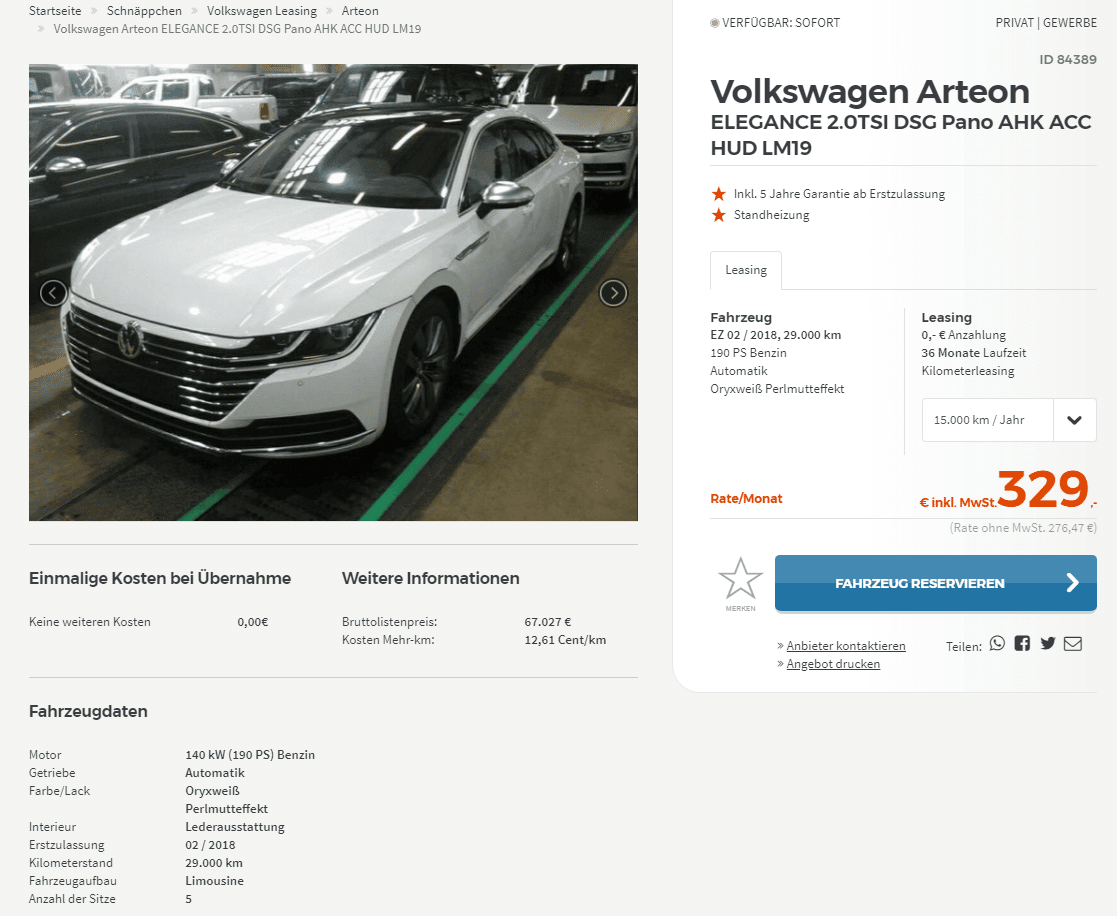
Task: Go to Startseite breadcrumb
Action: coord(55,11)
